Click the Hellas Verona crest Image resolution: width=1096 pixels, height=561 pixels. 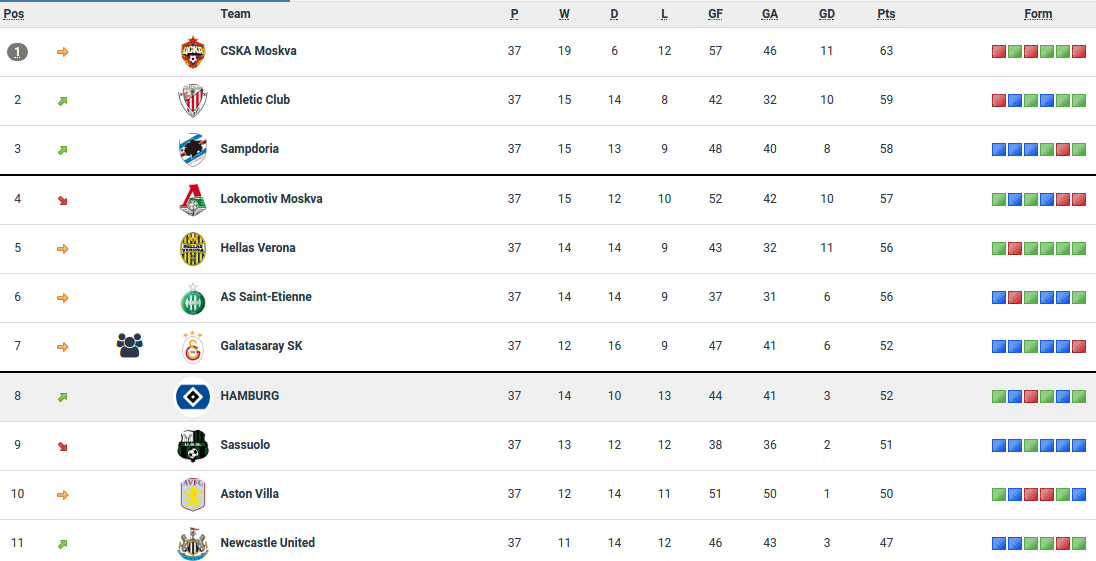(x=192, y=248)
